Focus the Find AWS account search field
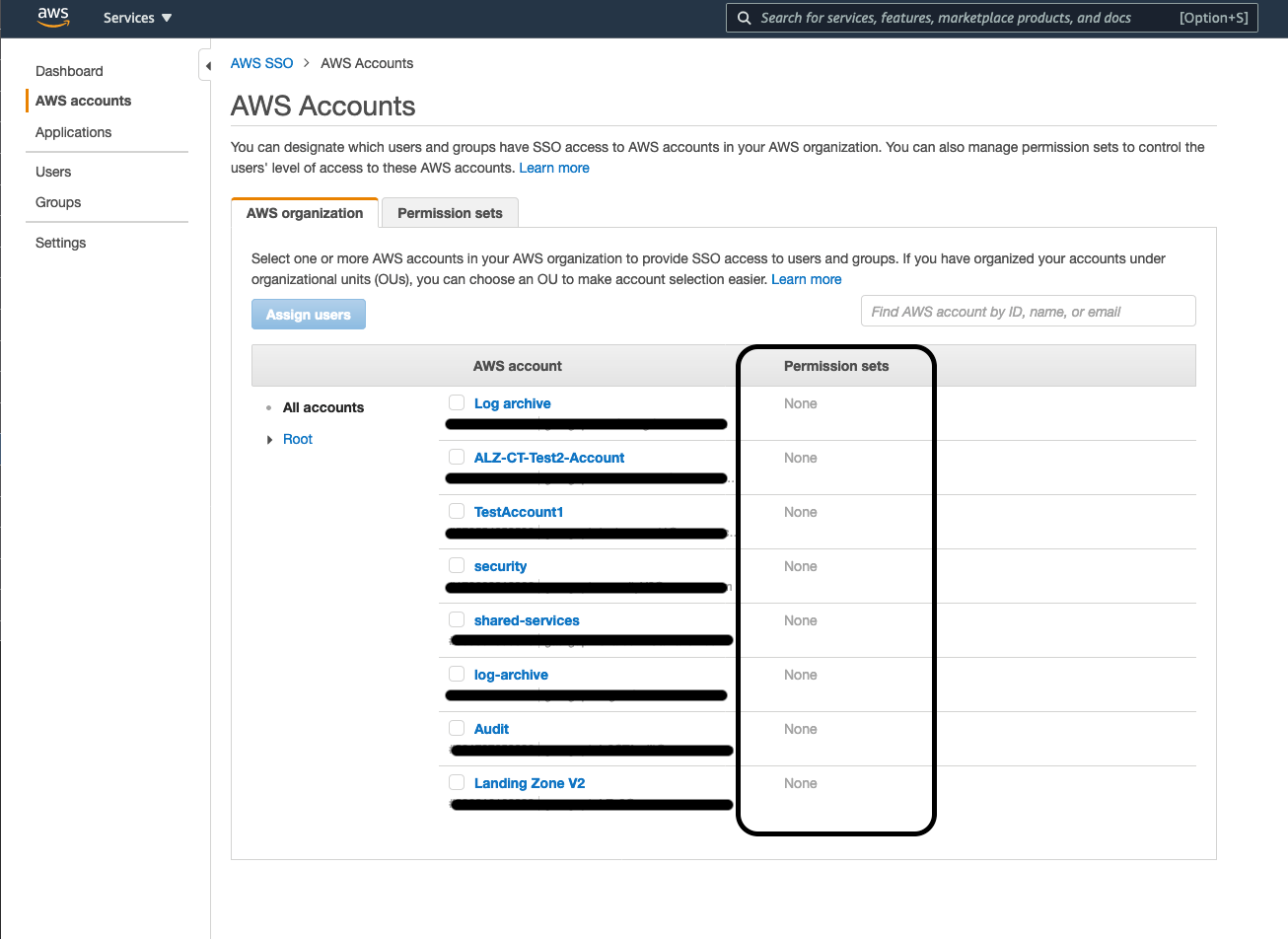1288x939 pixels. pyautogui.click(x=1028, y=312)
